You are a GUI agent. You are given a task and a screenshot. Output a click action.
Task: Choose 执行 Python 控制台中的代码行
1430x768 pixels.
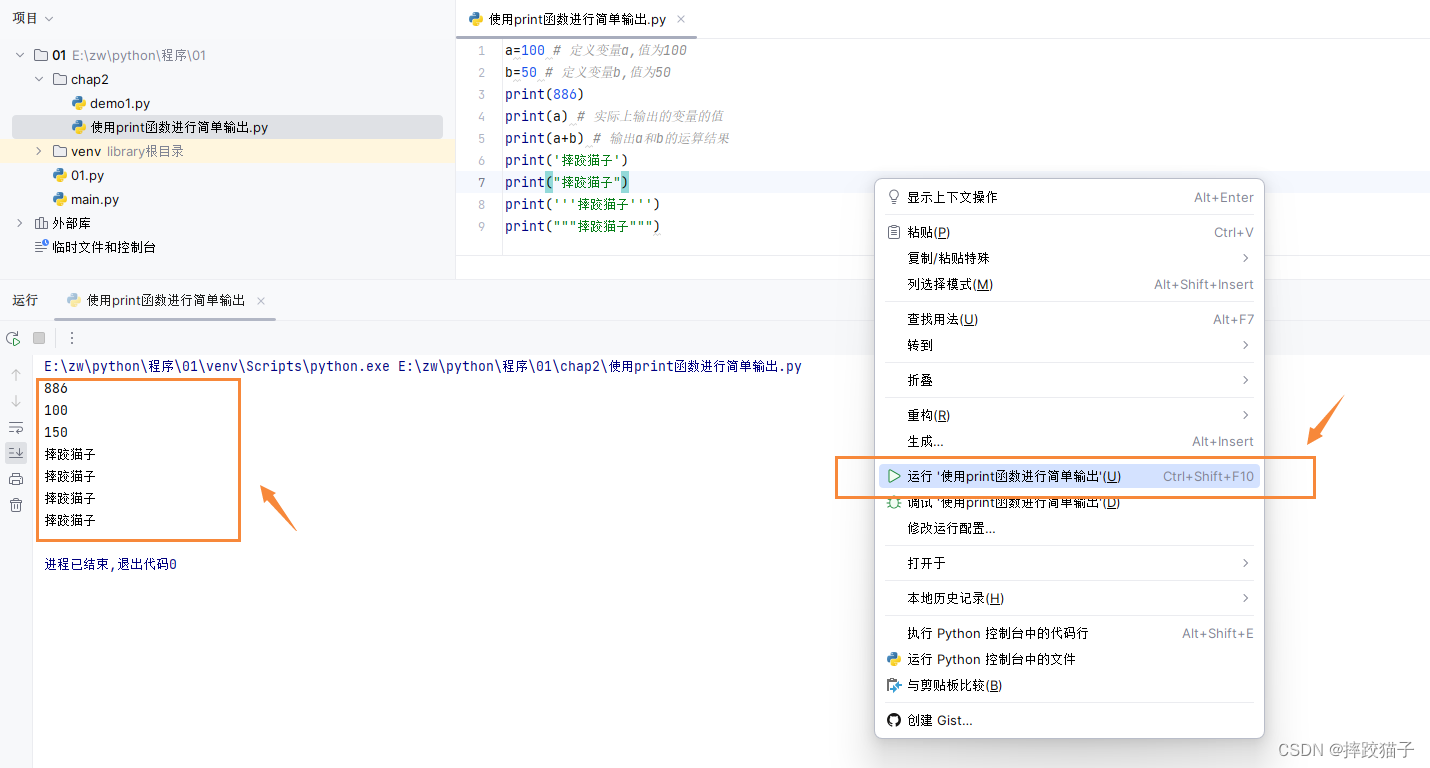pos(1069,633)
